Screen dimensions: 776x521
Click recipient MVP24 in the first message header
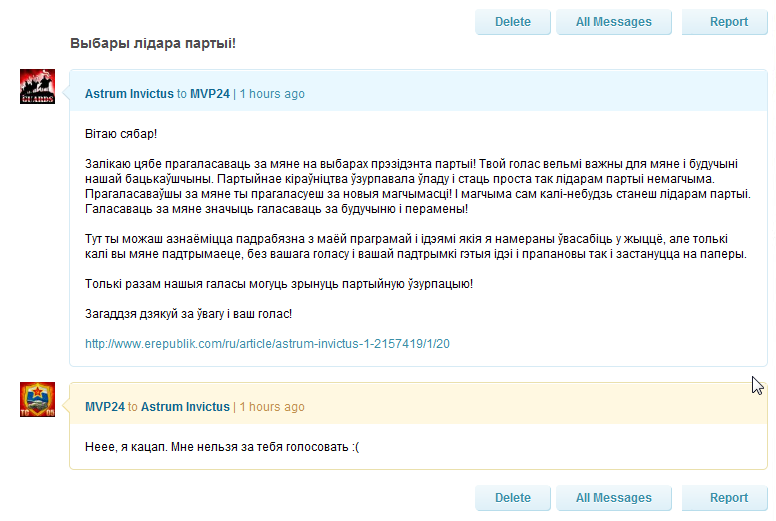point(210,94)
